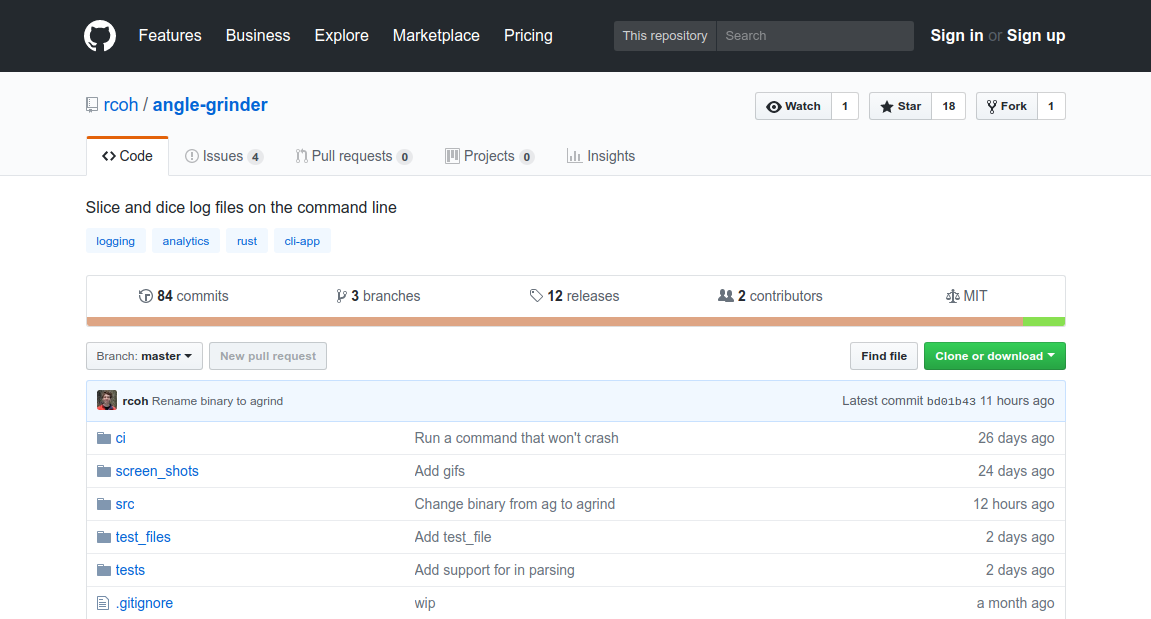Select the logging topic tag
Viewport: 1151px width, 619px height.
[115, 241]
